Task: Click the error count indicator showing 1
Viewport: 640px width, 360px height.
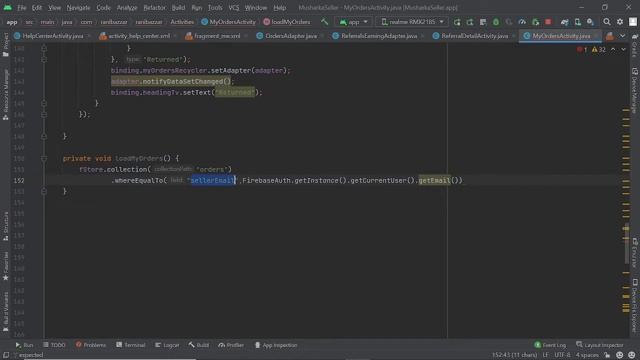Action: (582, 49)
